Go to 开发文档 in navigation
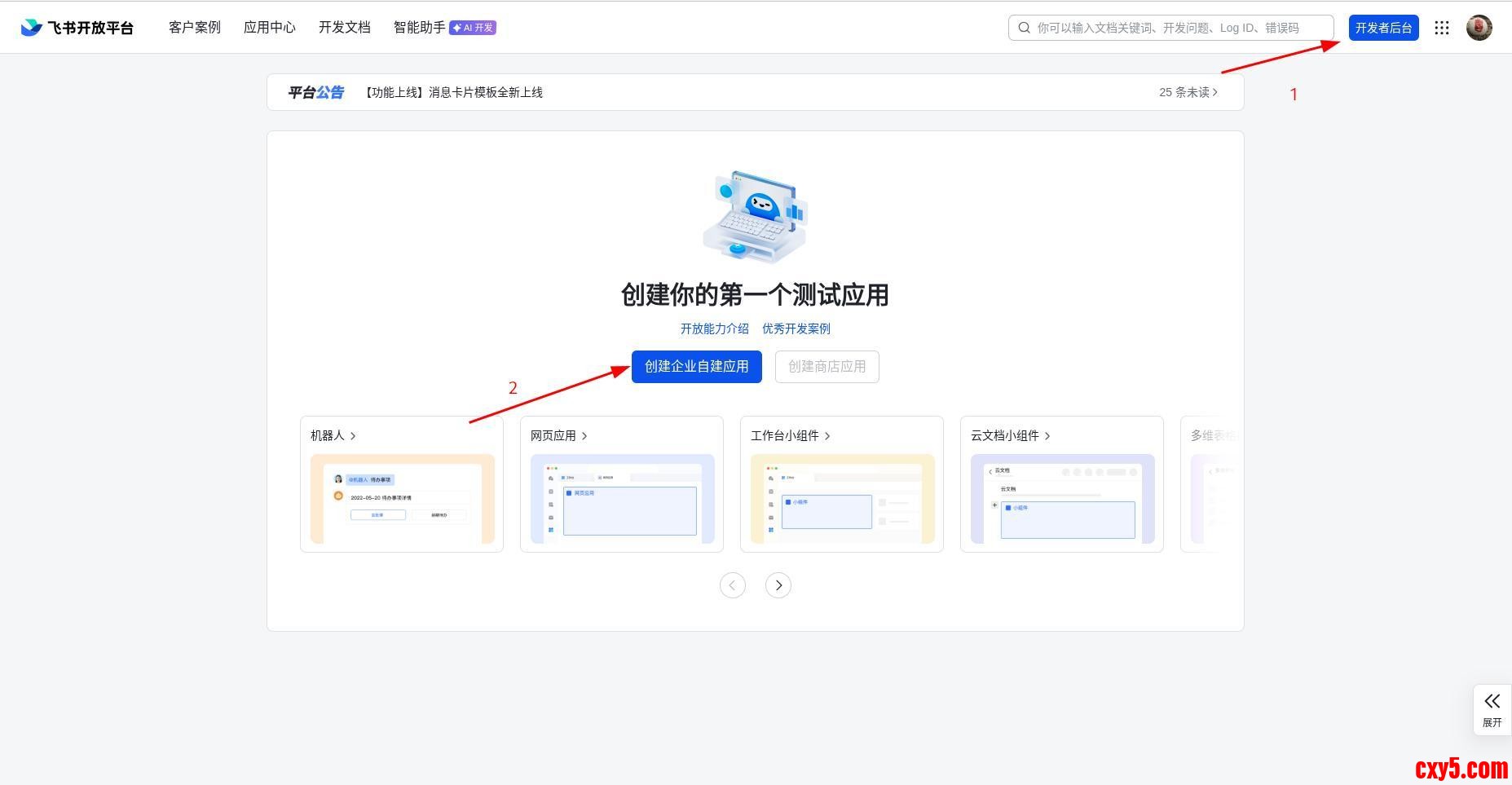This screenshot has height=785, width=1512. 344,28
